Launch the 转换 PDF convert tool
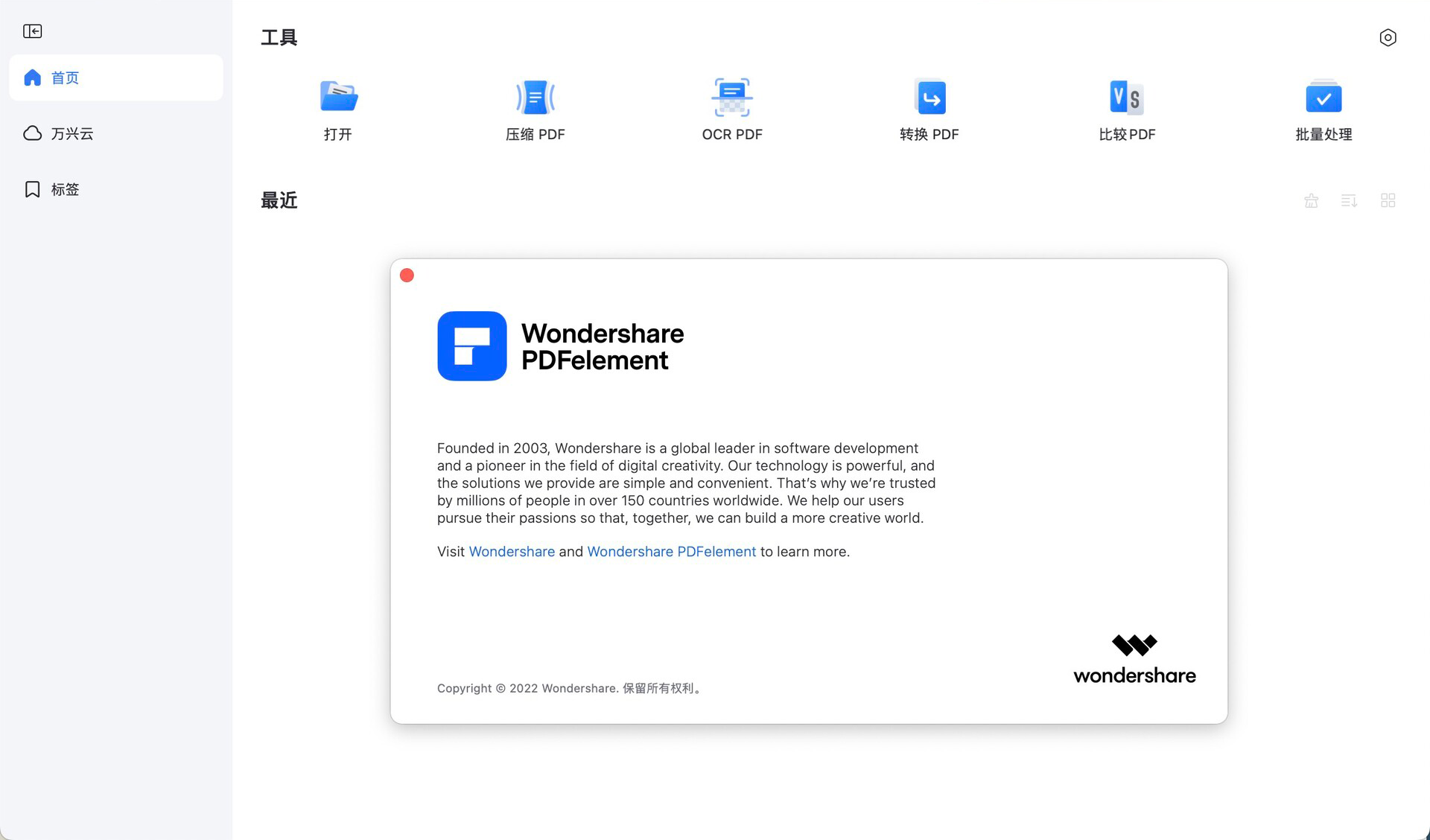The image size is (1430, 840). point(929,110)
